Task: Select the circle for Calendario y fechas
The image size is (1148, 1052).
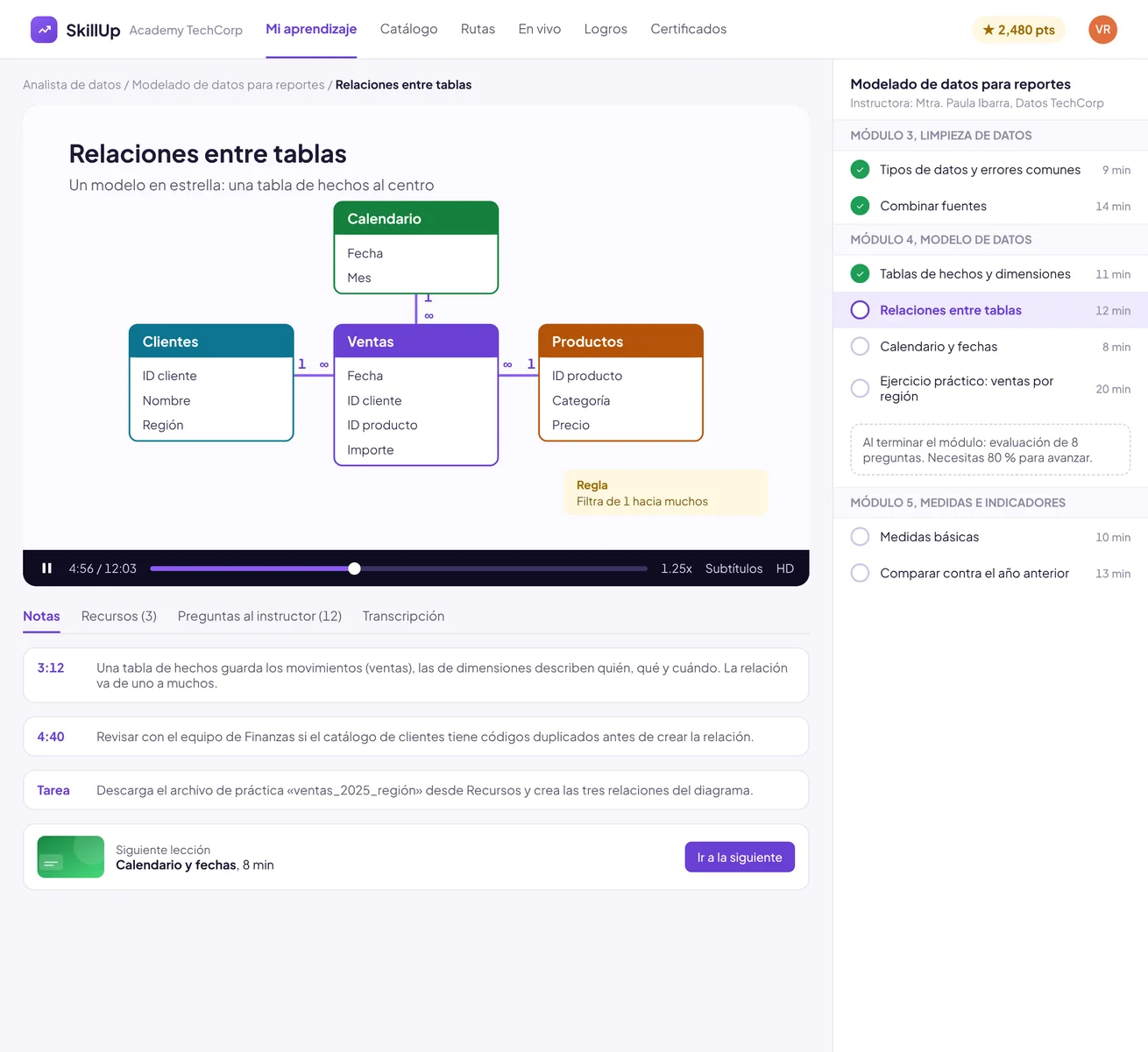Action: pyautogui.click(x=860, y=346)
